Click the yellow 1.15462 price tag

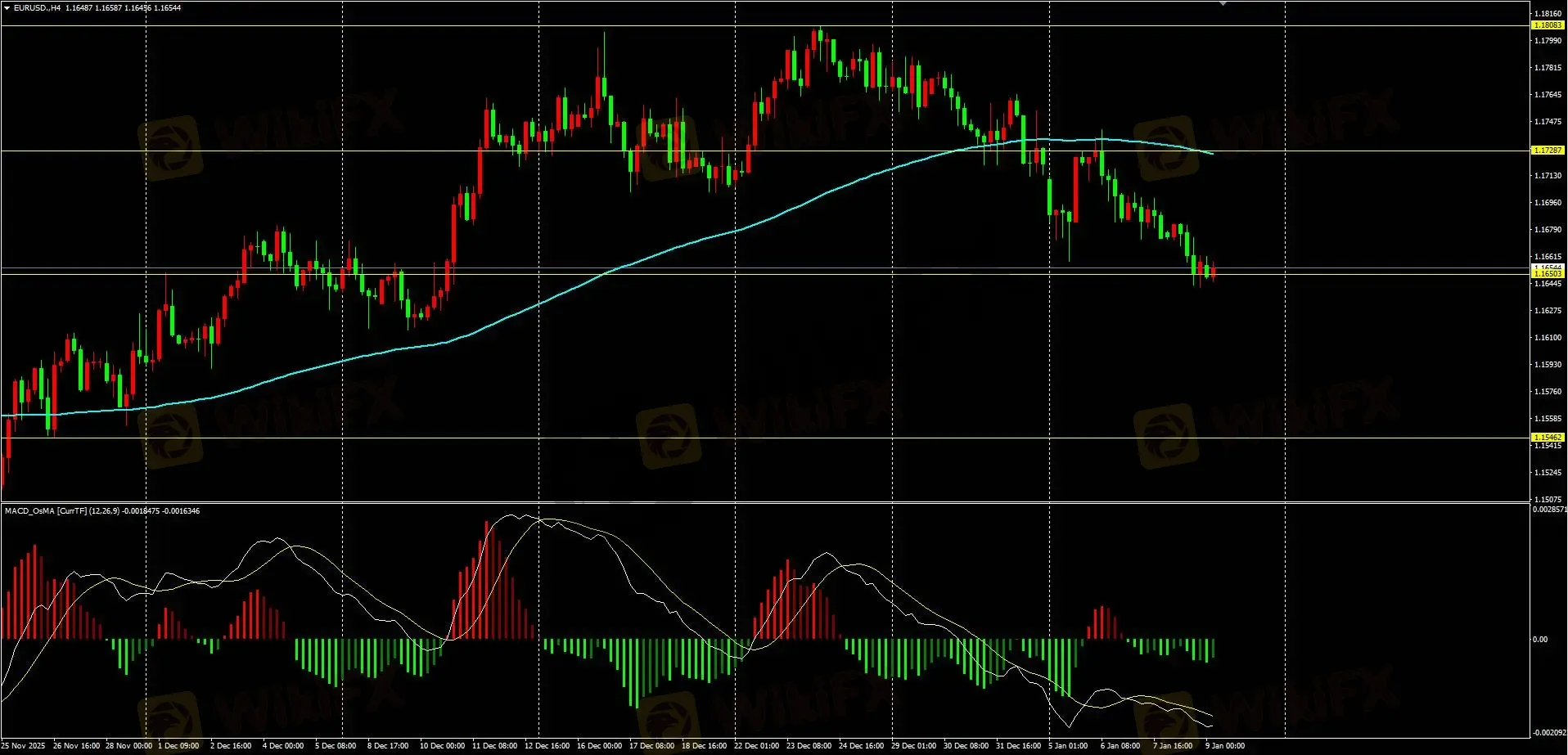[1548, 438]
